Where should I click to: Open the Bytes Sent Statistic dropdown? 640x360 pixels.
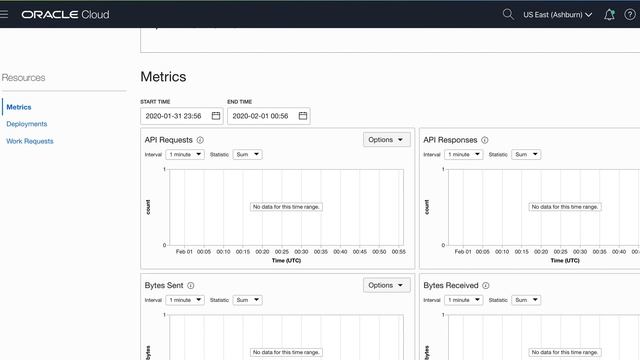point(247,300)
